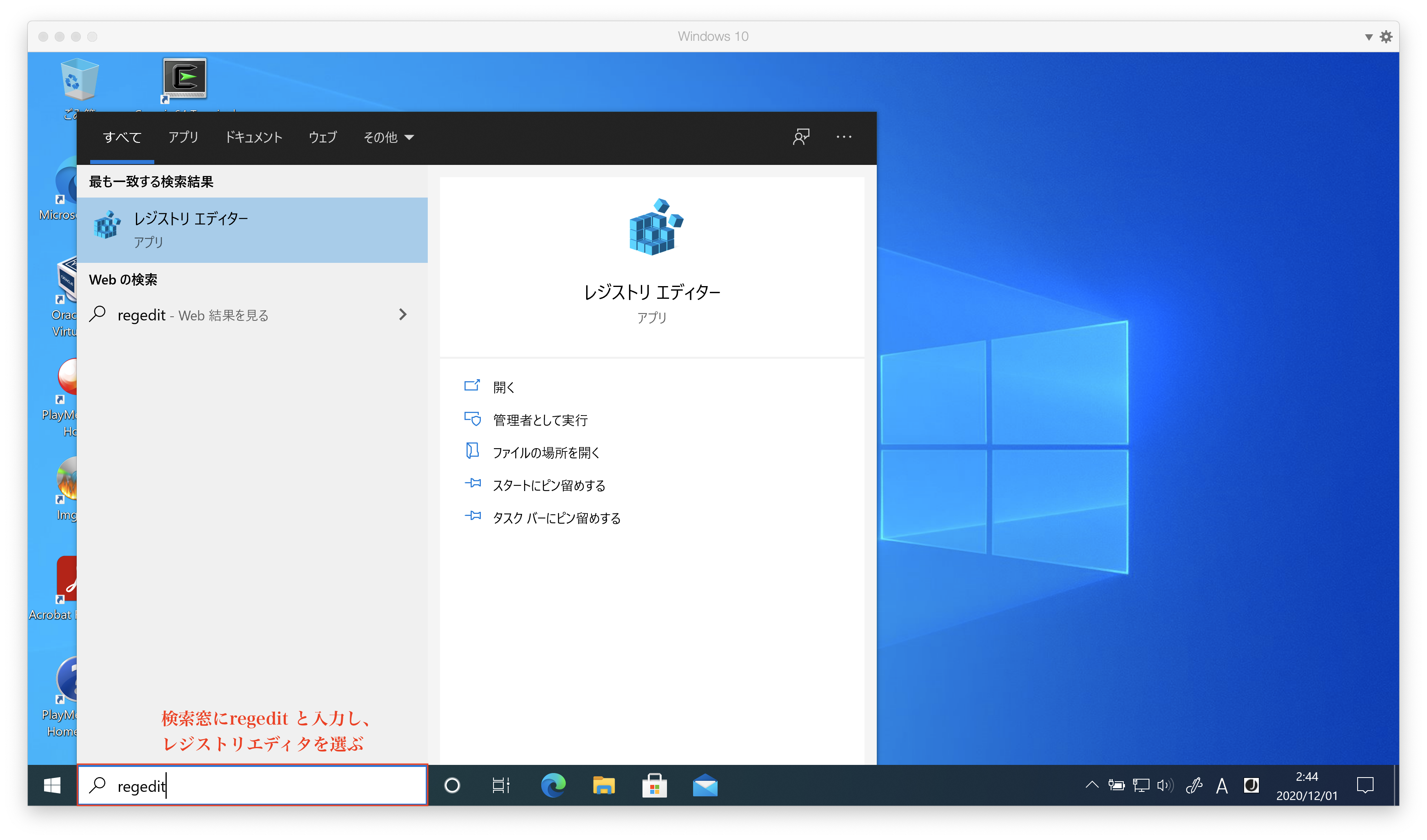This screenshot has height=840, width=1427.
Task: Click the Recycle Bin desktop icon
Action: (79, 80)
